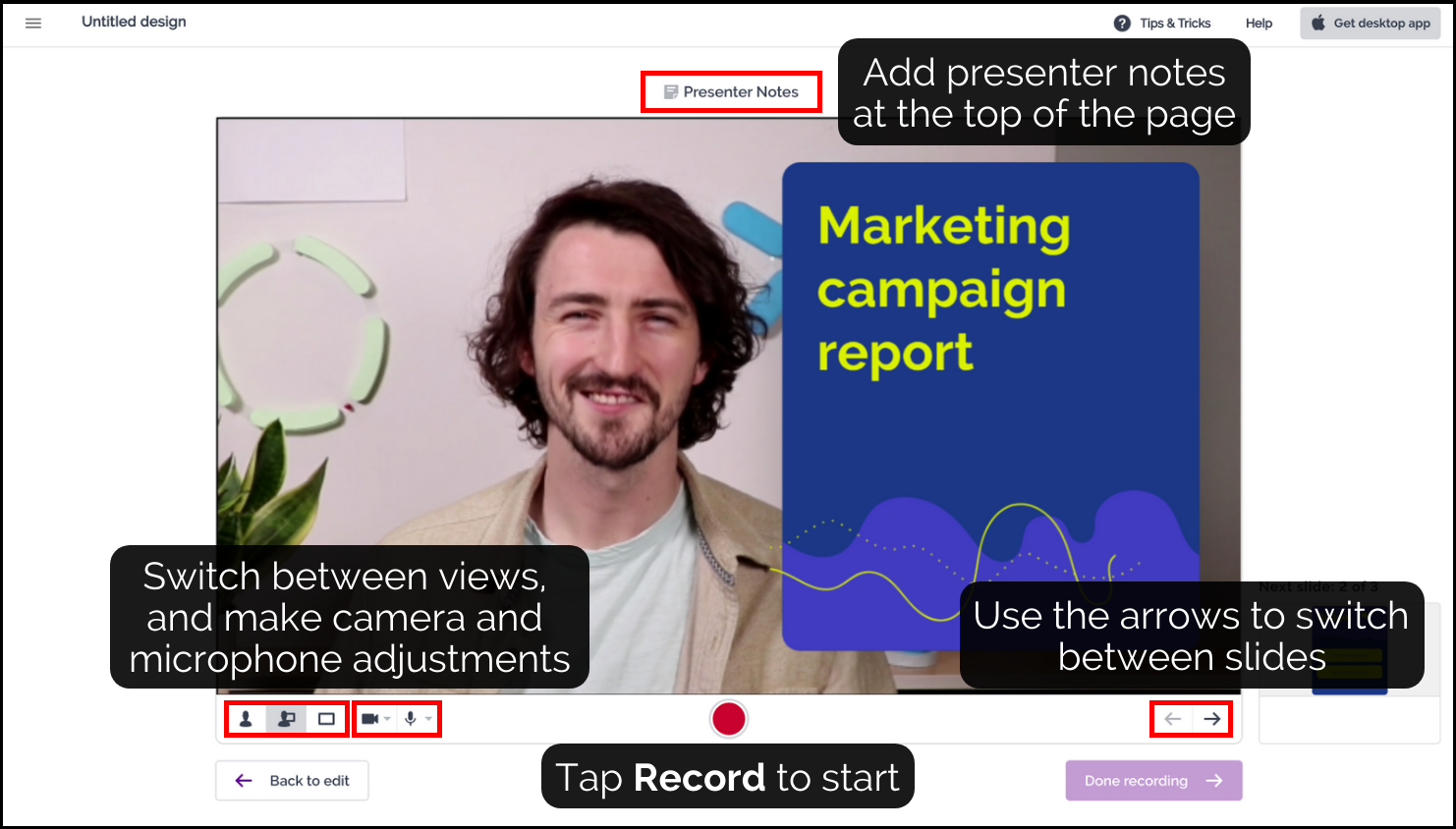Click the Untitled design title
Viewport: 1456px width, 829px height.
coord(134,22)
